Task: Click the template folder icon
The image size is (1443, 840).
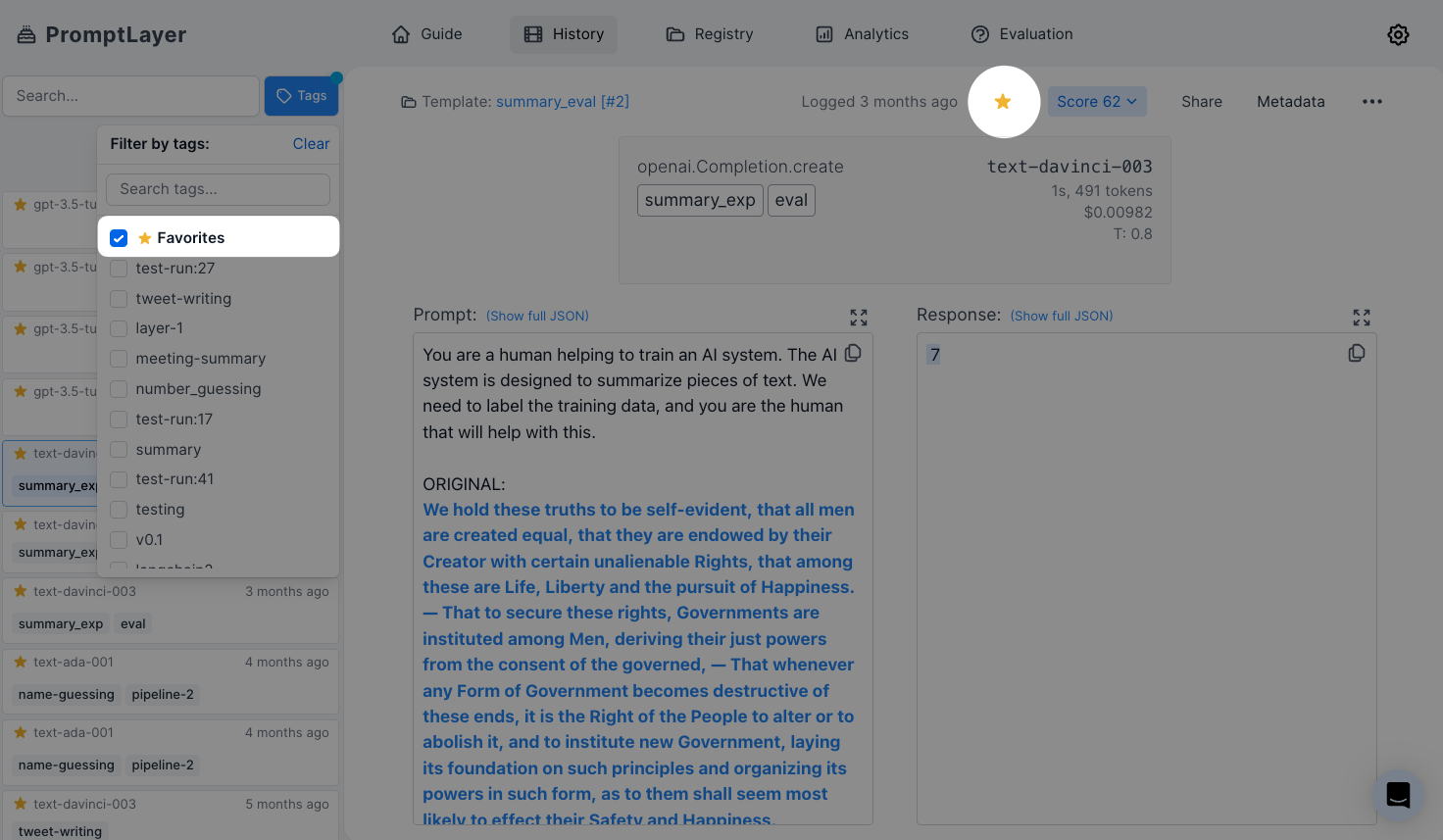Action: tap(409, 102)
